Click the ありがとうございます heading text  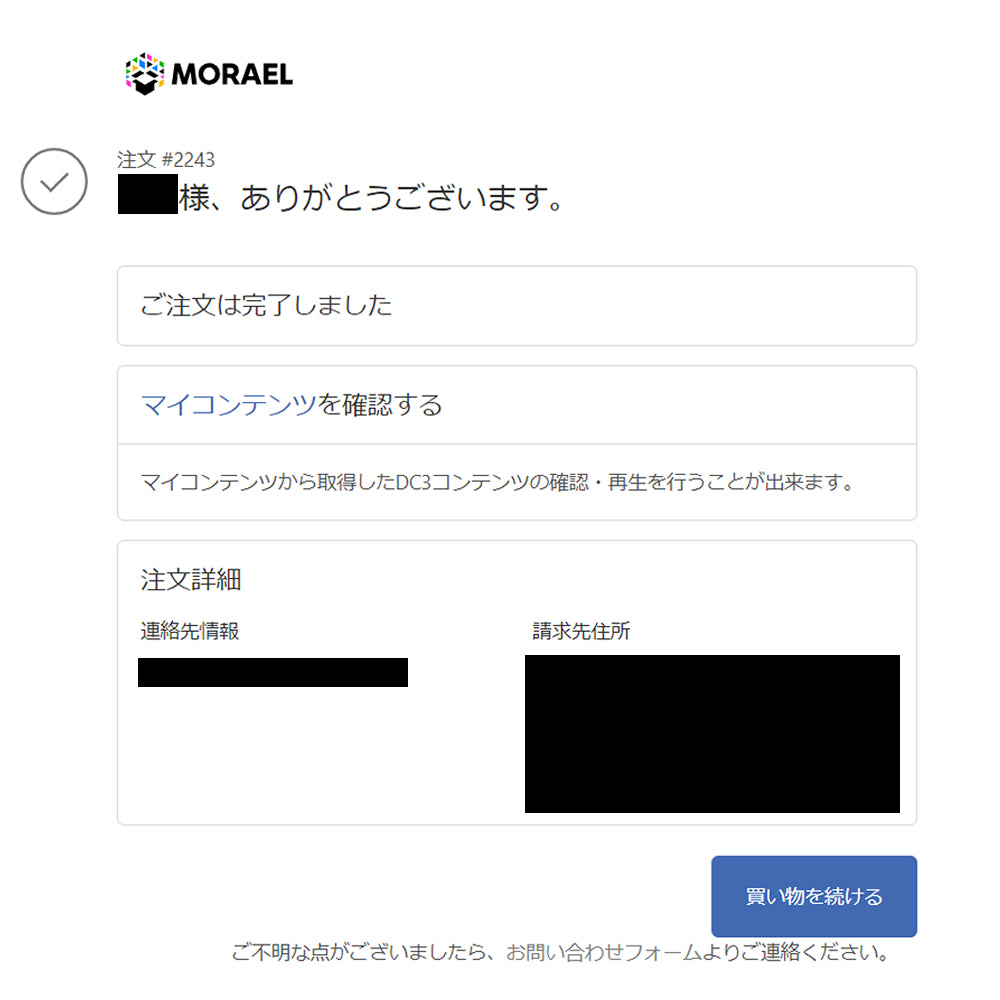(372, 197)
